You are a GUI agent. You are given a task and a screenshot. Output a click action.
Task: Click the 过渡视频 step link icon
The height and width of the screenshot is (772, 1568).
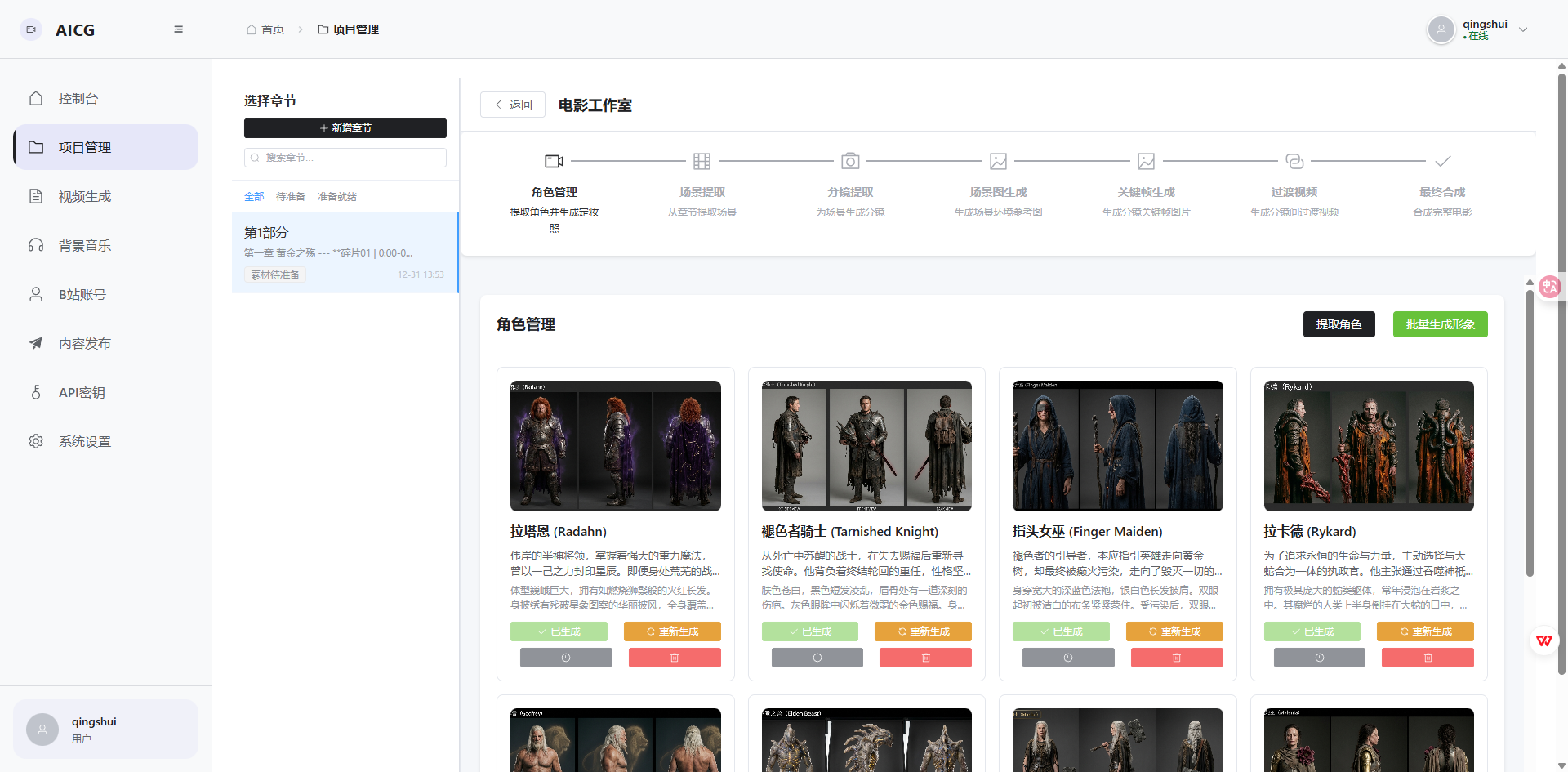click(1294, 161)
